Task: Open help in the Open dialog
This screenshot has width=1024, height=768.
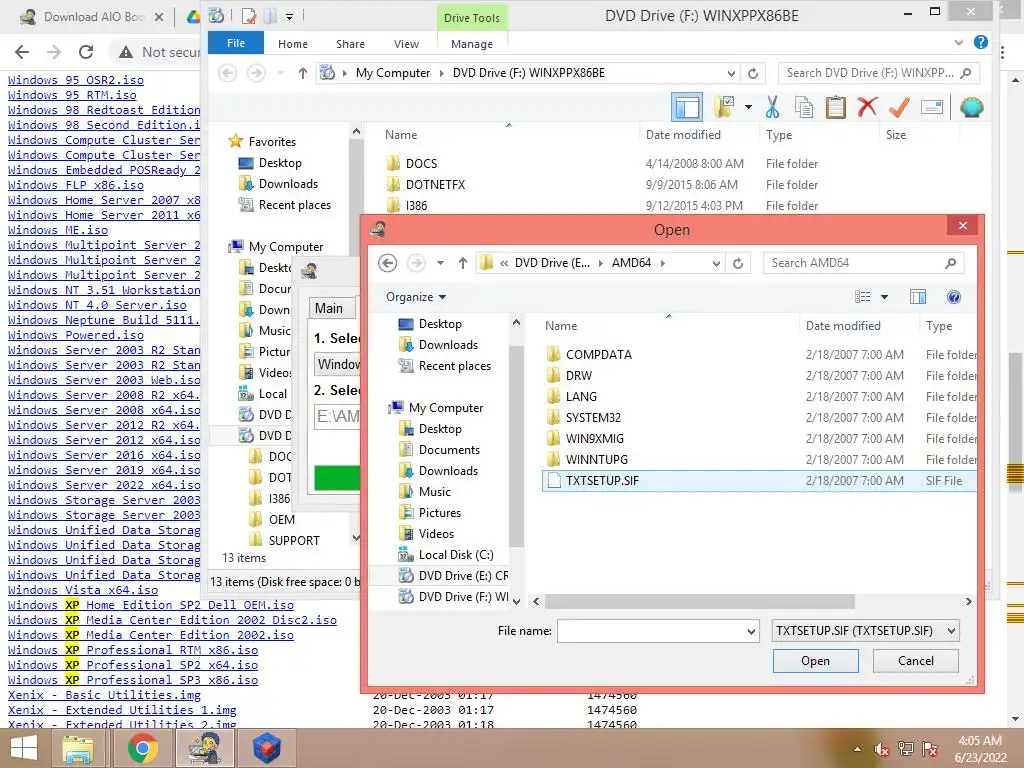Action: 953,297
